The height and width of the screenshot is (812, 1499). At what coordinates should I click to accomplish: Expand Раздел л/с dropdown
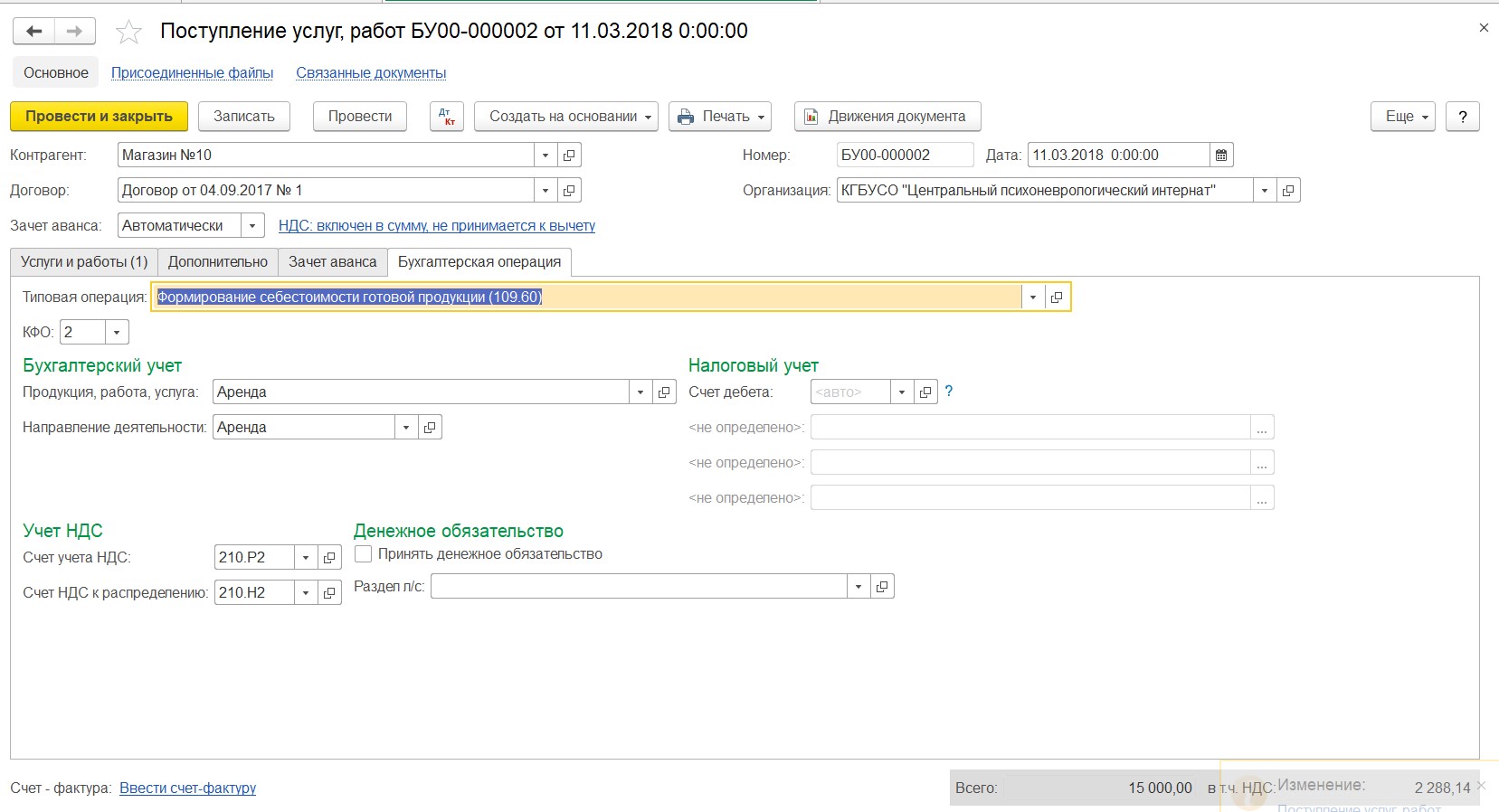click(859, 587)
